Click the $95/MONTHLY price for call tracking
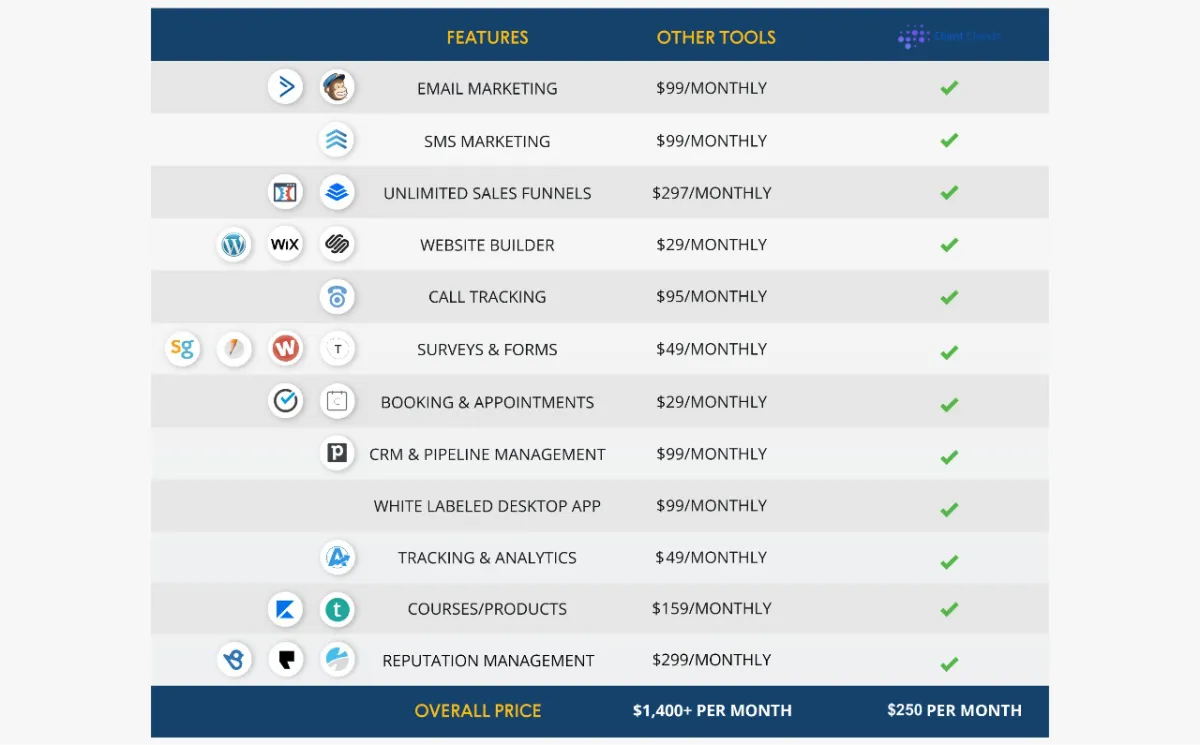Image resolution: width=1200 pixels, height=745 pixels. tap(712, 297)
